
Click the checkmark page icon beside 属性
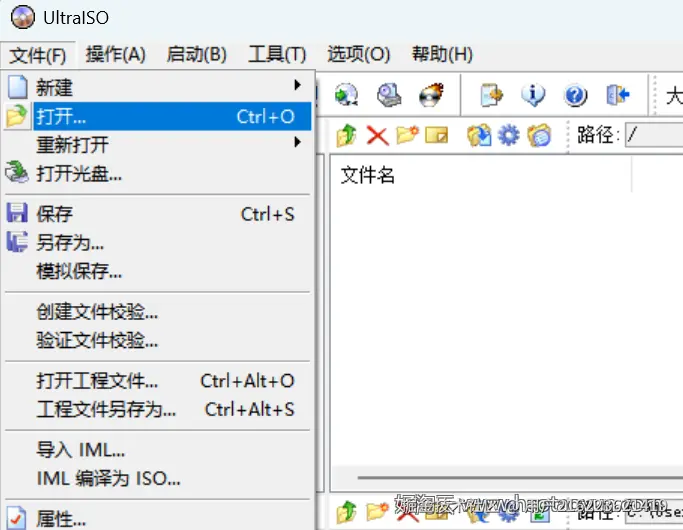(17, 518)
